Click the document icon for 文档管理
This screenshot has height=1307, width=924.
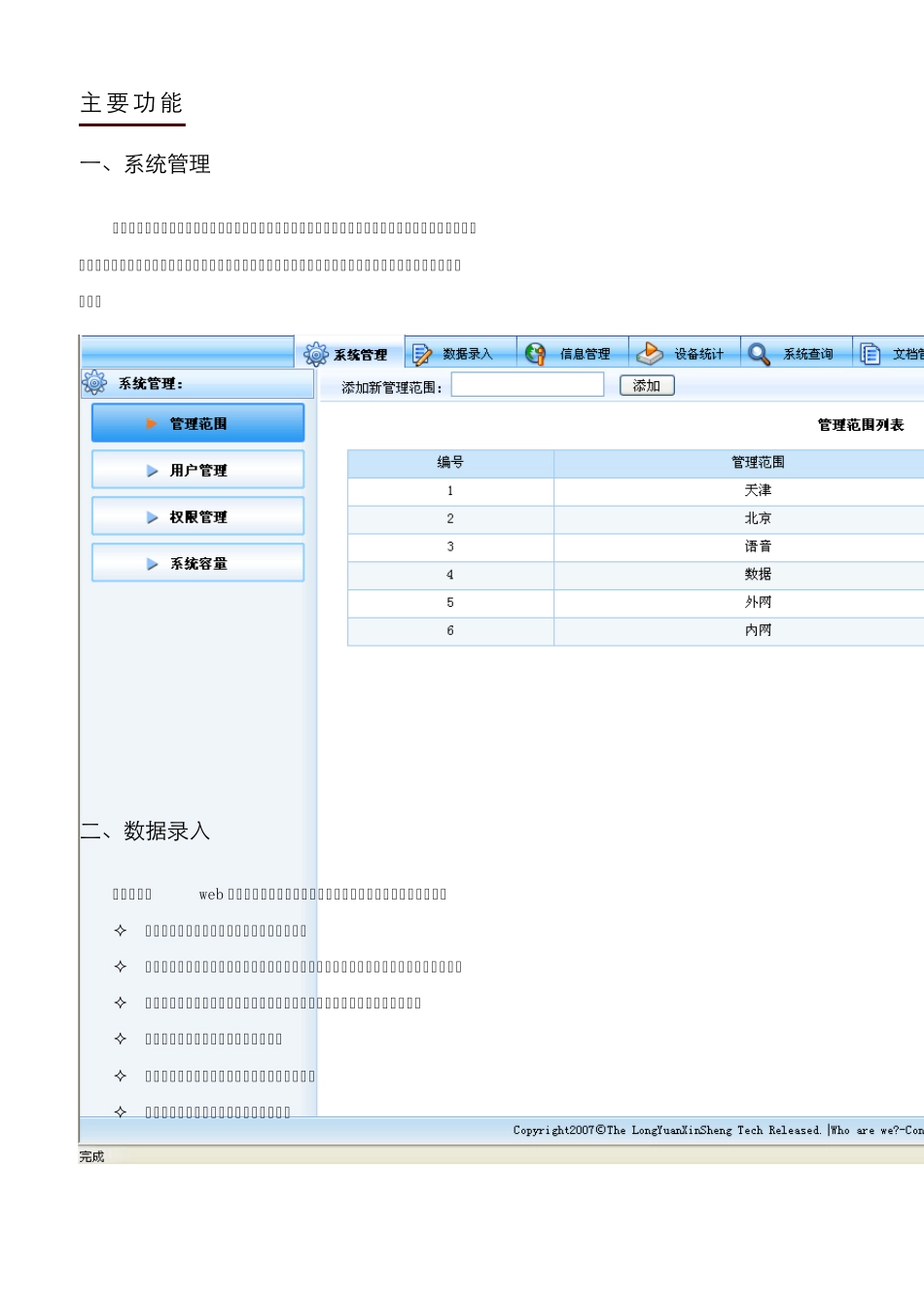[x=871, y=354]
